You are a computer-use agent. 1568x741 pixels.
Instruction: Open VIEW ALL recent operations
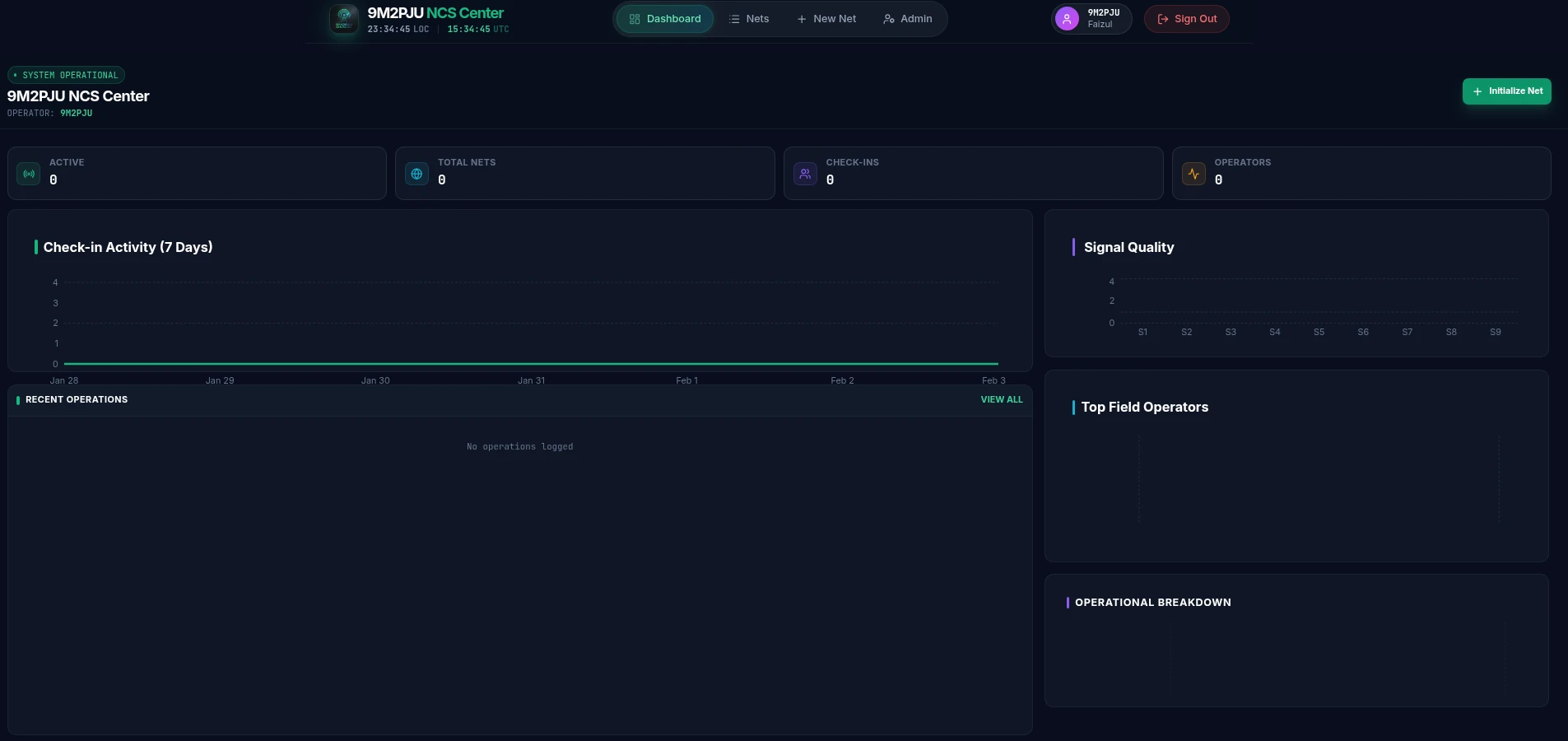click(1001, 399)
